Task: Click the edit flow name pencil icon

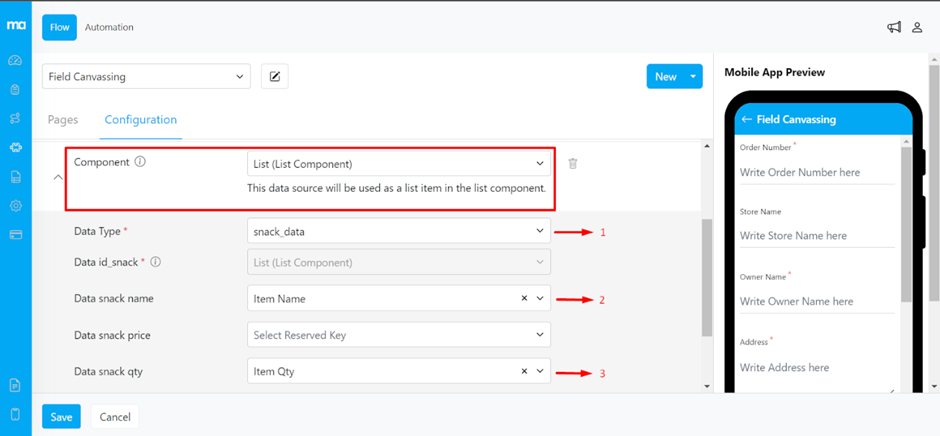Action: coord(274,77)
